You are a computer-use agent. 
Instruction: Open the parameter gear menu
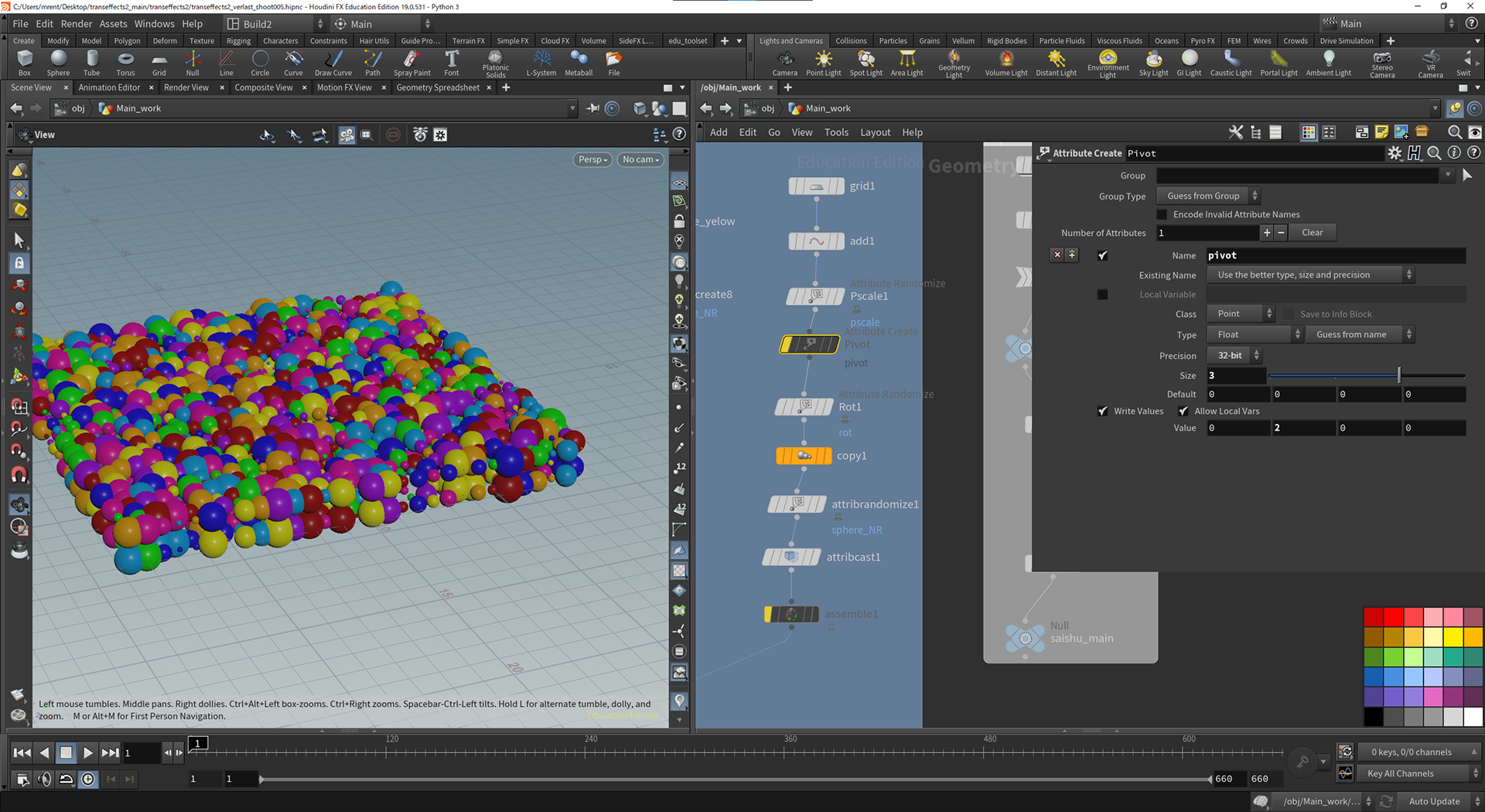coord(1395,153)
